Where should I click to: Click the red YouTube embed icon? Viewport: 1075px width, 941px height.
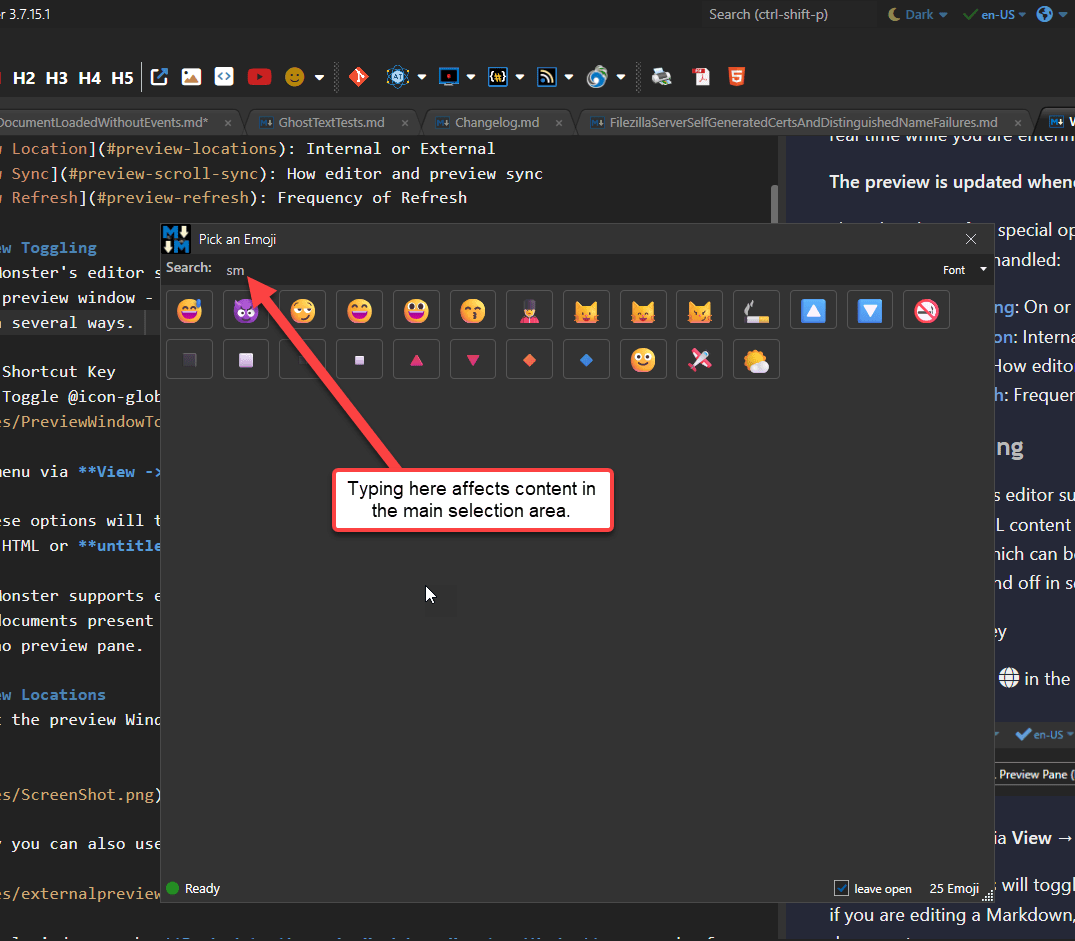point(259,77)
